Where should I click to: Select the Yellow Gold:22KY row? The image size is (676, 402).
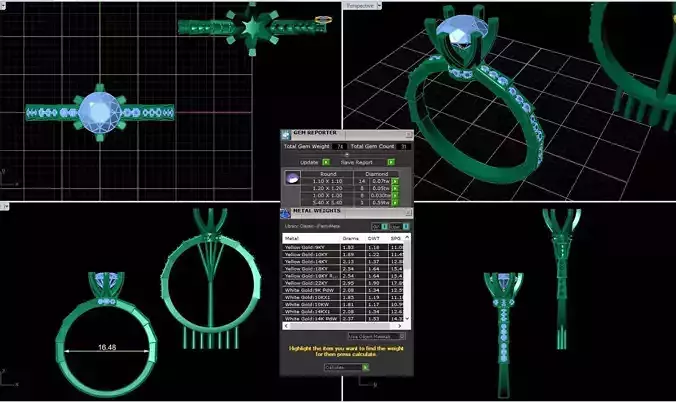coord(343,283)
